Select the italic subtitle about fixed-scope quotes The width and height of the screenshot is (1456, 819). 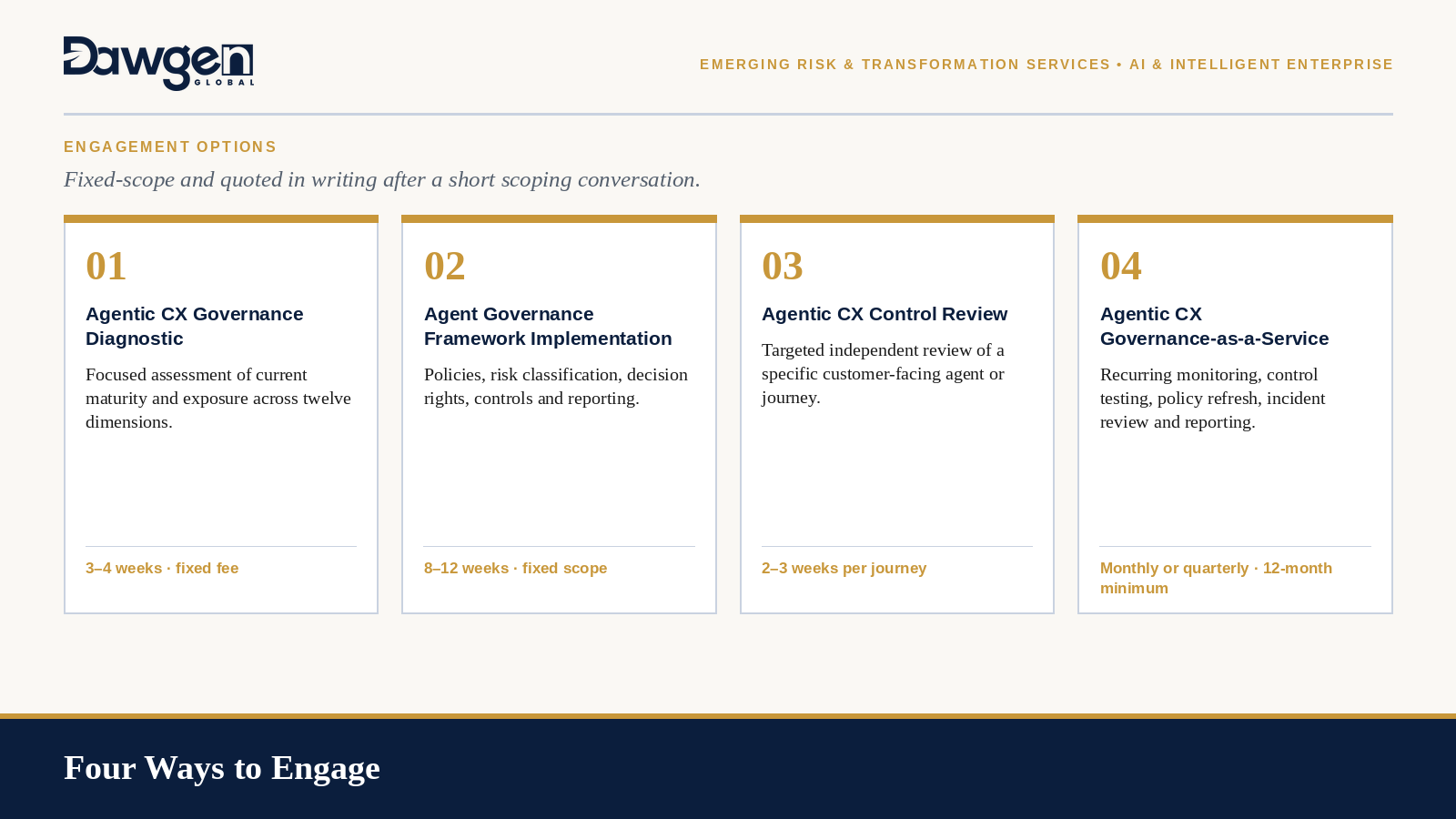click(x=382, y=179)
